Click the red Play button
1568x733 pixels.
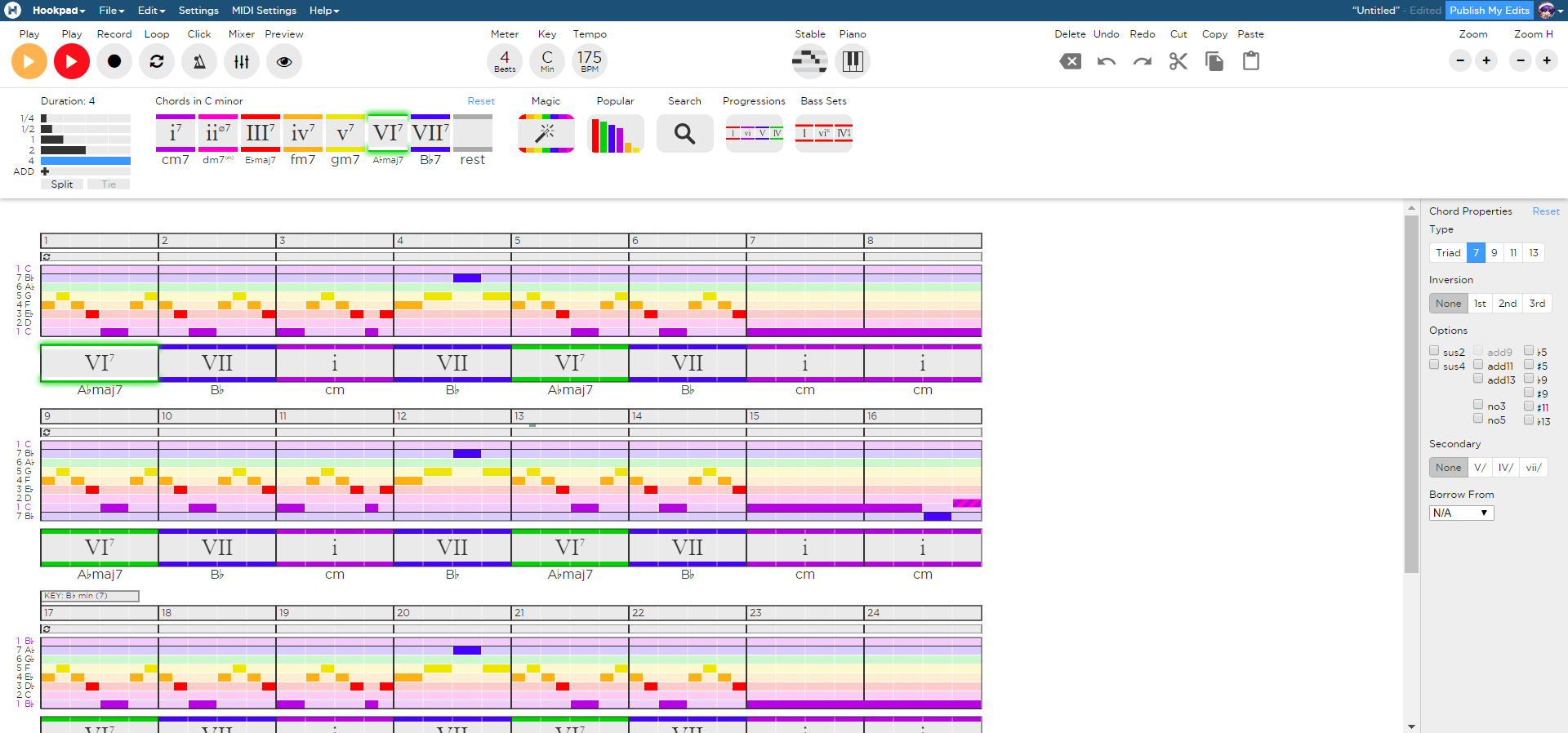[72, 61]
